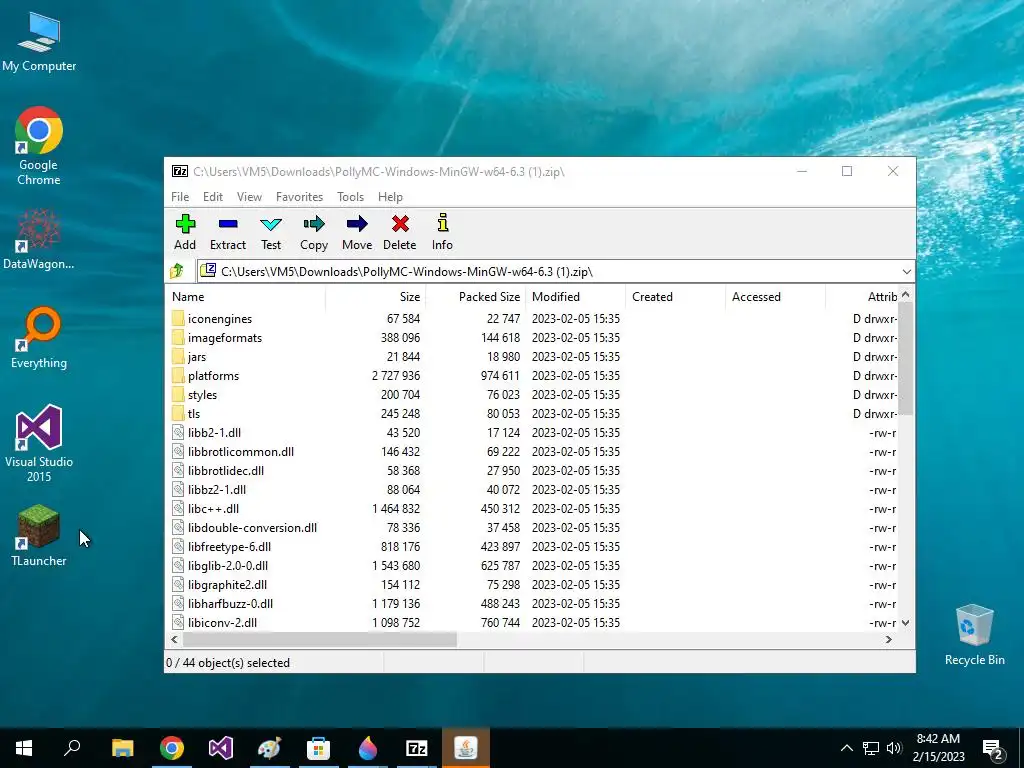Expand the address path dropdown
Viewport: 1024px width, 768px height.
click(906, 272)
